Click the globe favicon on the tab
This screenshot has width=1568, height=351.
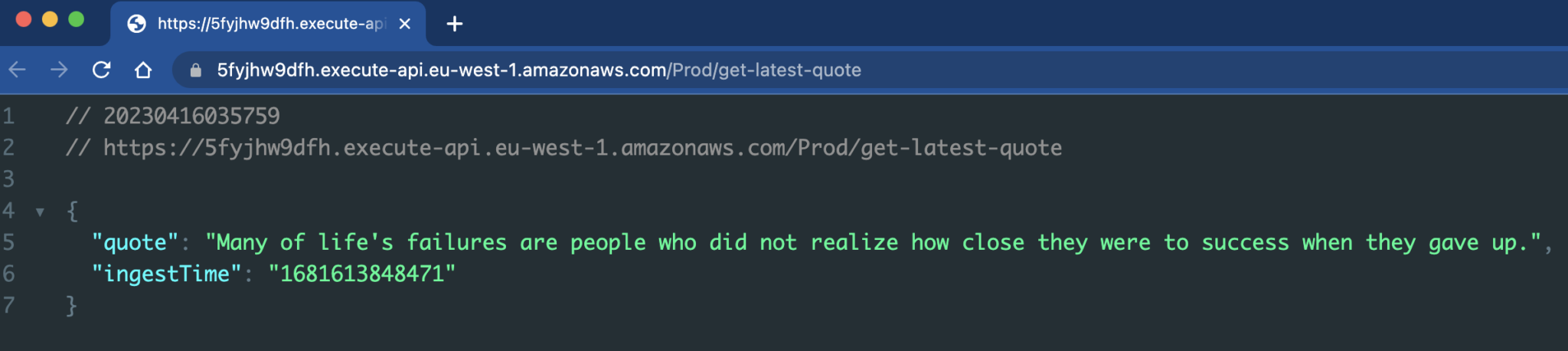coord(137,24)
